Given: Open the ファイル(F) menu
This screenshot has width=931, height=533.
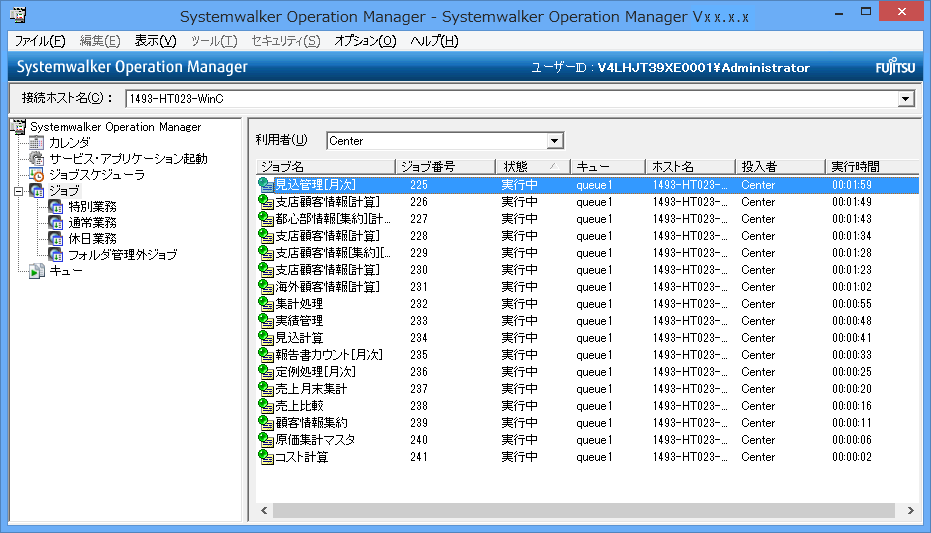Looking at the screenshot, I should pyautogui.click(x=40, y=41).
